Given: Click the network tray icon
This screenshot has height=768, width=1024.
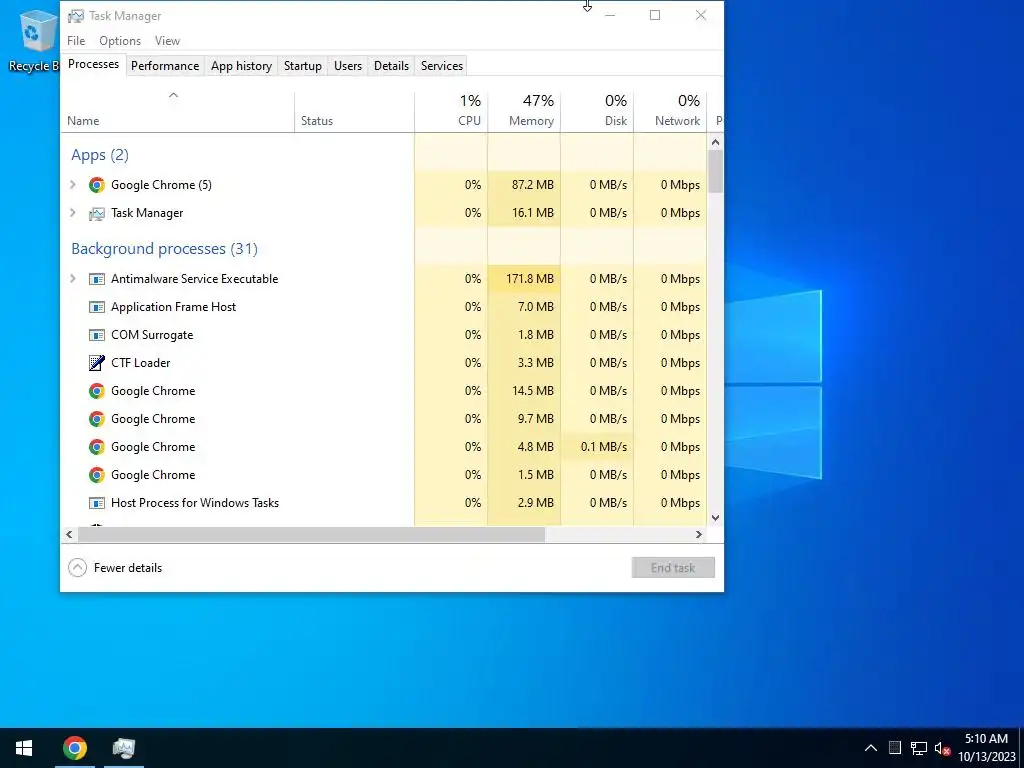Looking at the screenshot, I should click(x=919, y=748).
